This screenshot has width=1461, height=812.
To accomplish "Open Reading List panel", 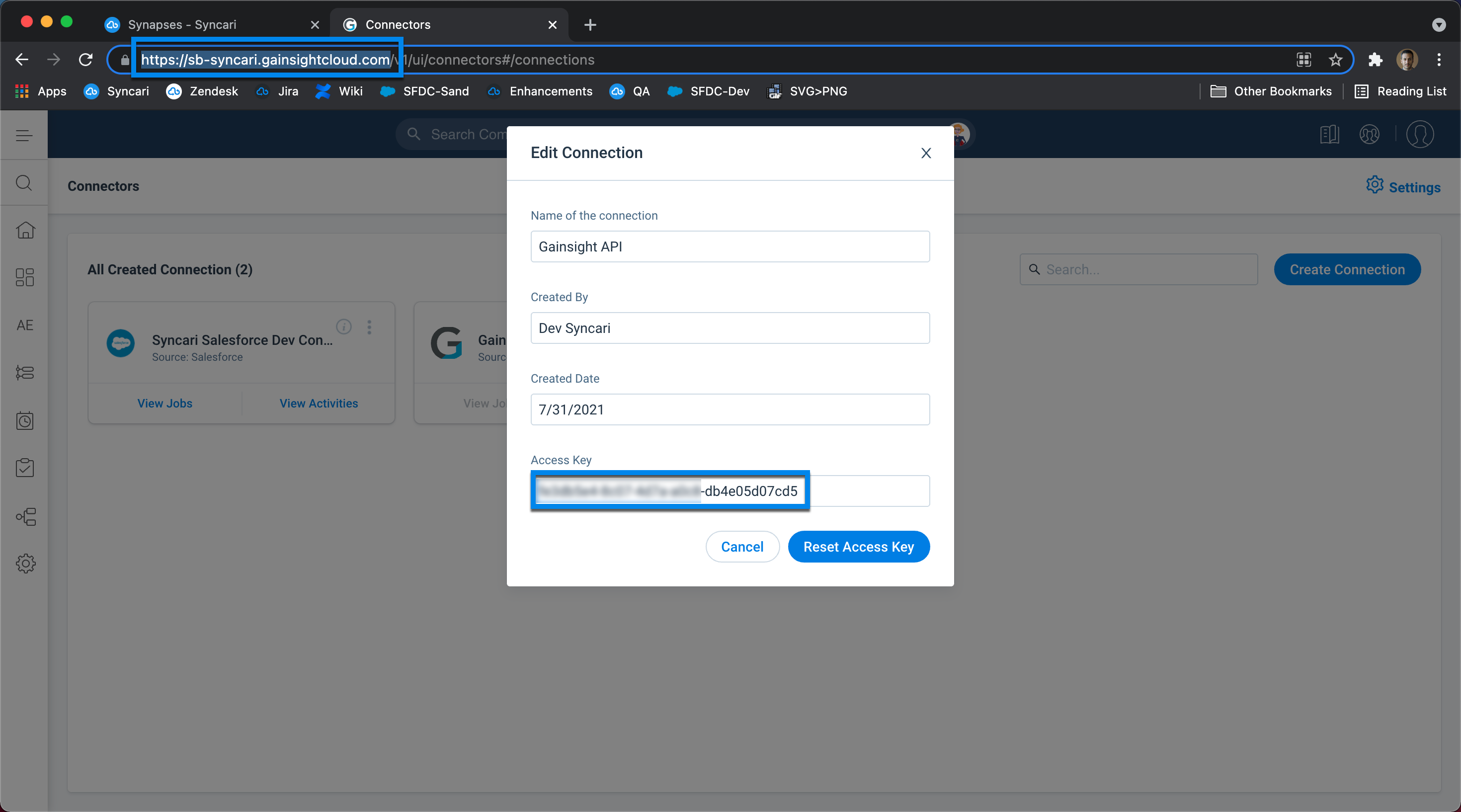I will 1400,91.
